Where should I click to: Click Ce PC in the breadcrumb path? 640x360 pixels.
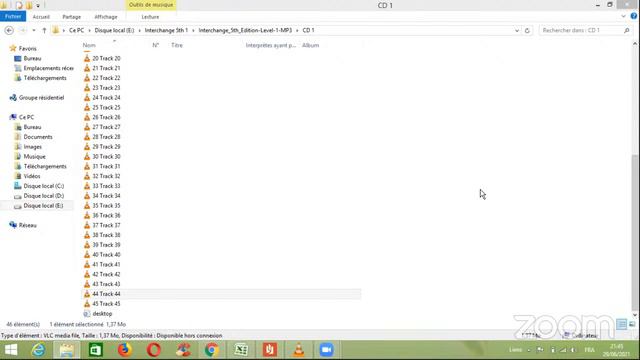tap(76, 30)
